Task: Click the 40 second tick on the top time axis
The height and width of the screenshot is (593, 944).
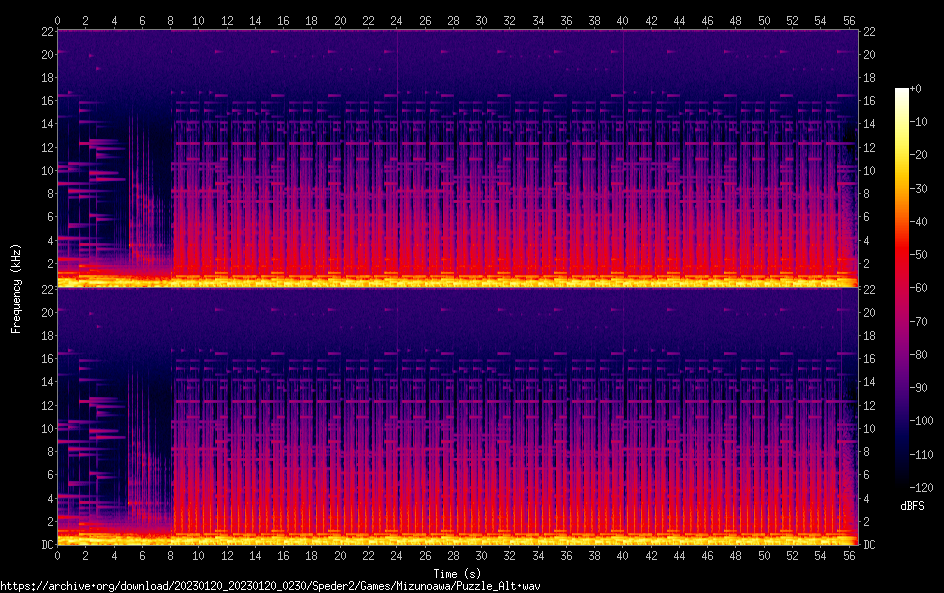Action: point(623,20)
